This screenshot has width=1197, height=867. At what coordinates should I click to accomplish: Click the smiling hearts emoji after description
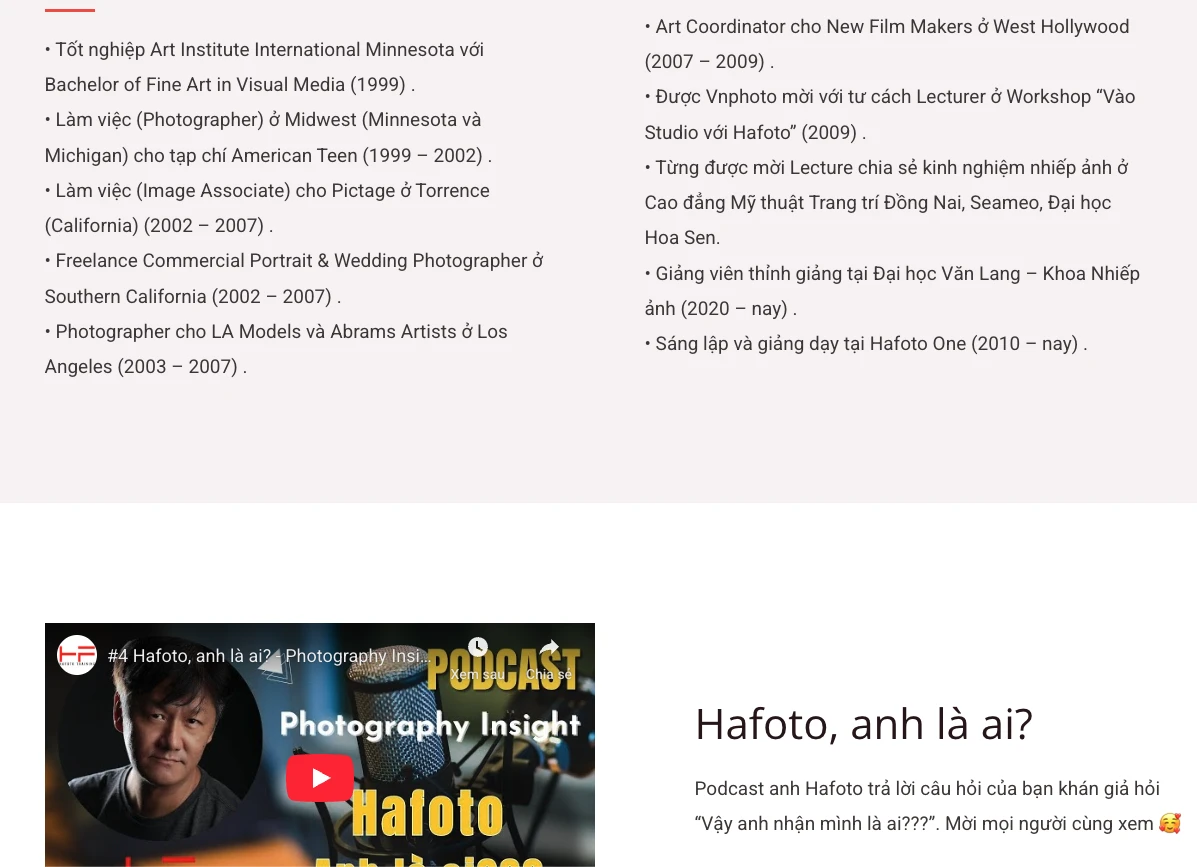1169,824
